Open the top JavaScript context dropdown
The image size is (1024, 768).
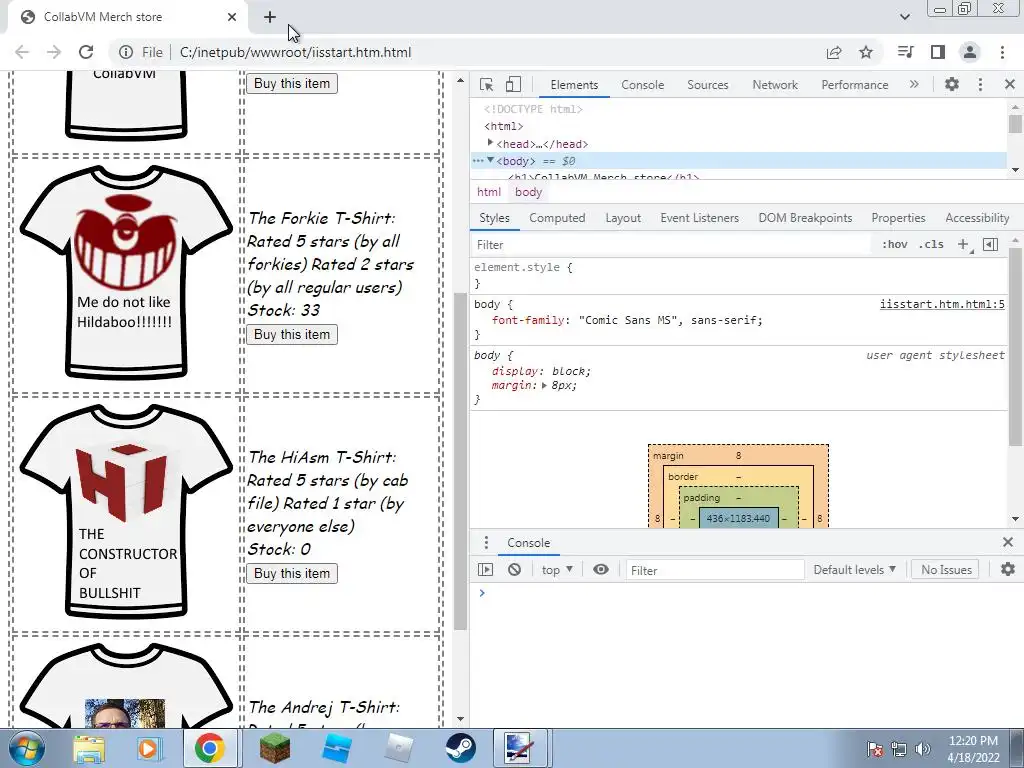(557, 570)
